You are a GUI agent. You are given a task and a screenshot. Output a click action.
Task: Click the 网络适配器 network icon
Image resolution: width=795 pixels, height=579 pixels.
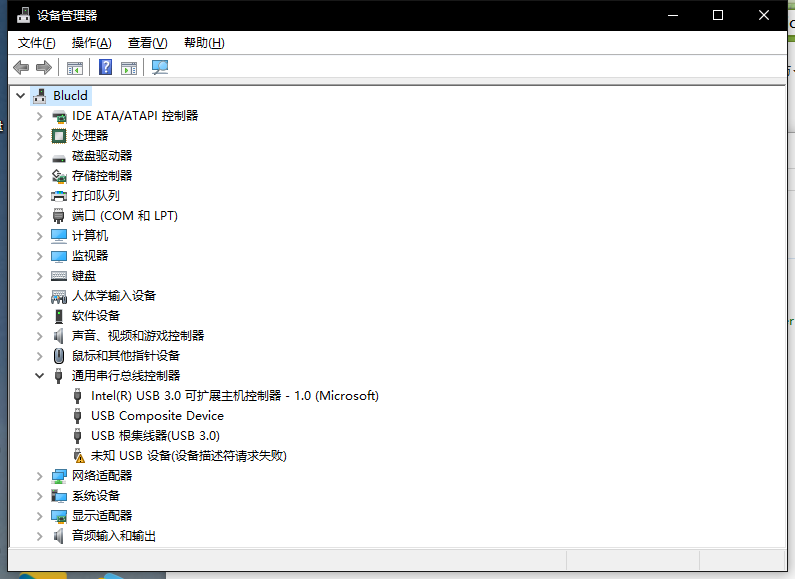(59, 476)
